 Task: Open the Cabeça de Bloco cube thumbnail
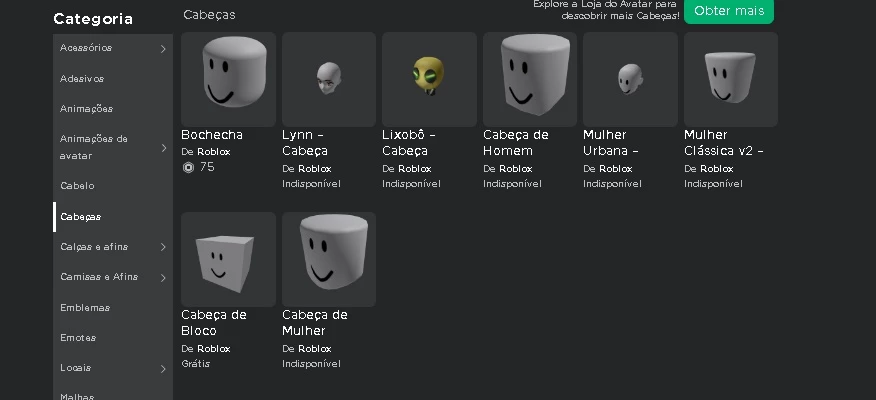click(x=228, y=259)
